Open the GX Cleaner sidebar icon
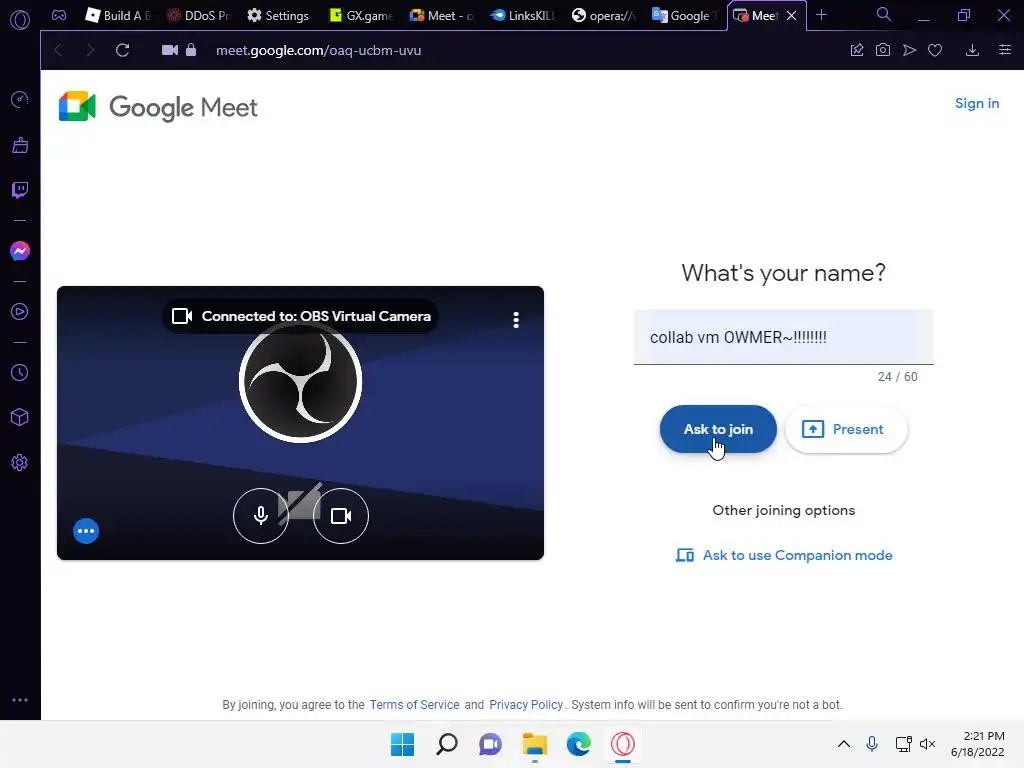1024x768 pixels. (20, 145)
